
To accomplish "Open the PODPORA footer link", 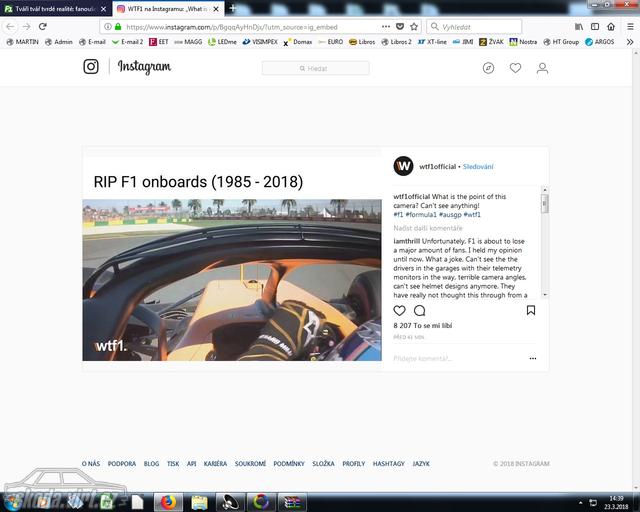I will click(122, 464).
